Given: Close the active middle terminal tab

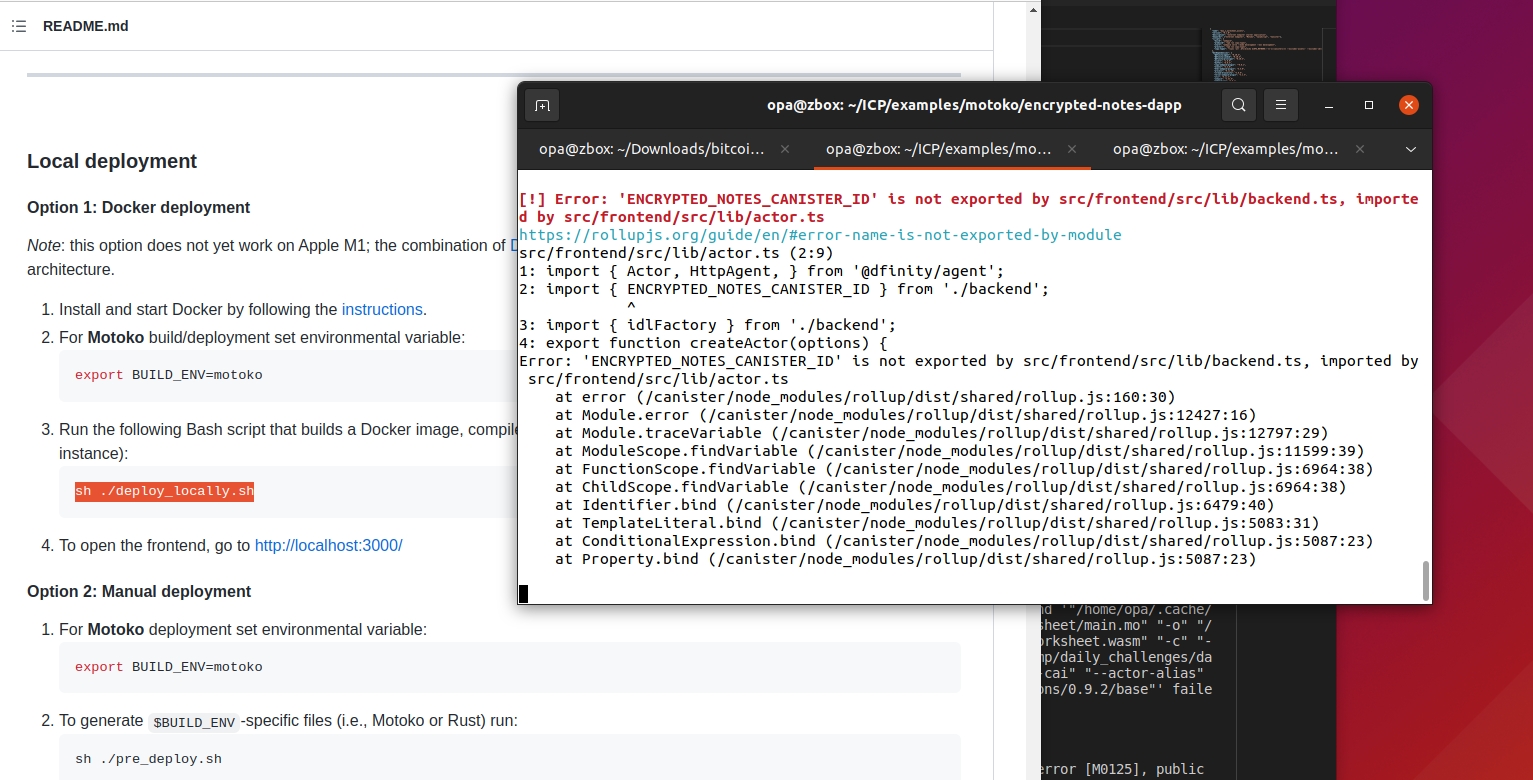Looking at the screenshot, I should 1072,149.
